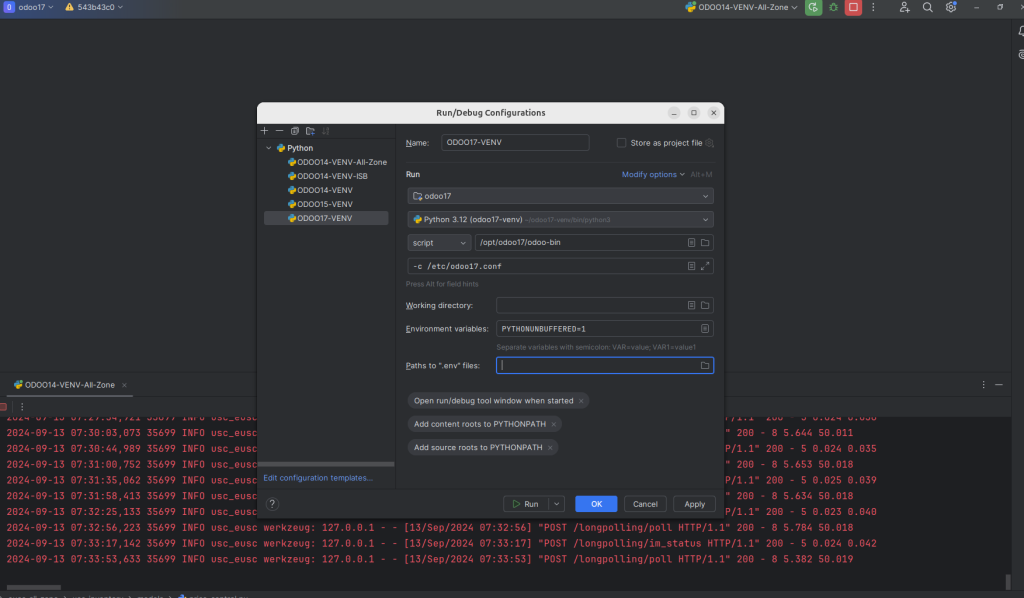Viewport: 1024px width, 598px height.
Task: Open the add collaborator icon
Action: [904, 7]
